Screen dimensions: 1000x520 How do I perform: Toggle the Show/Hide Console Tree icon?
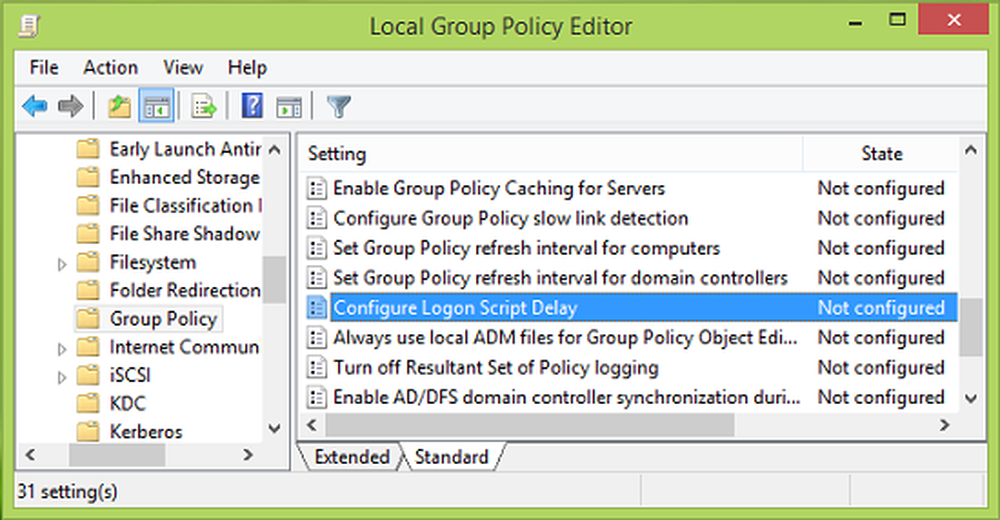point(157,105)
